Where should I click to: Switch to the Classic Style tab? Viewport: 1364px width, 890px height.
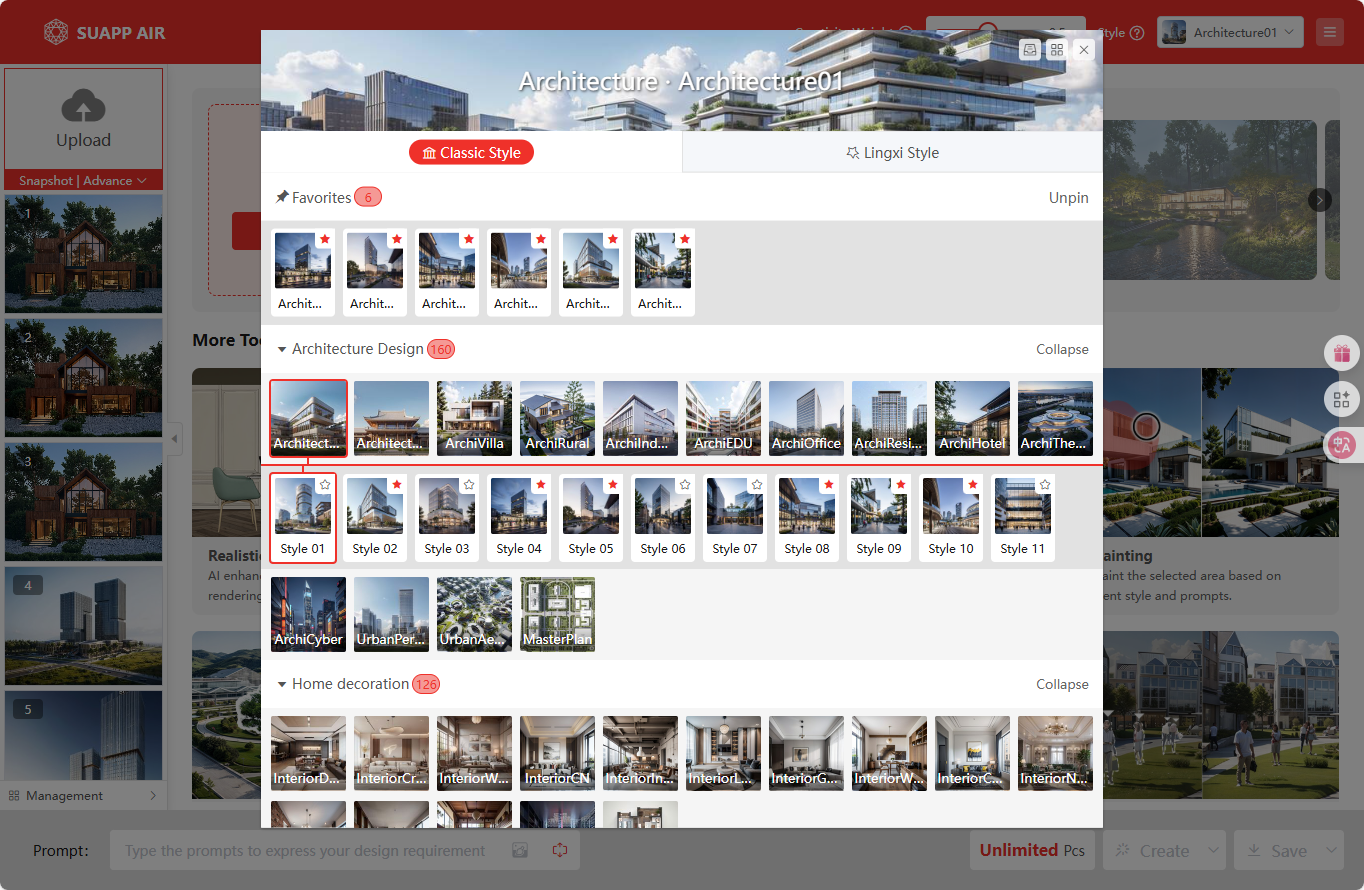(x=471, y=152)
